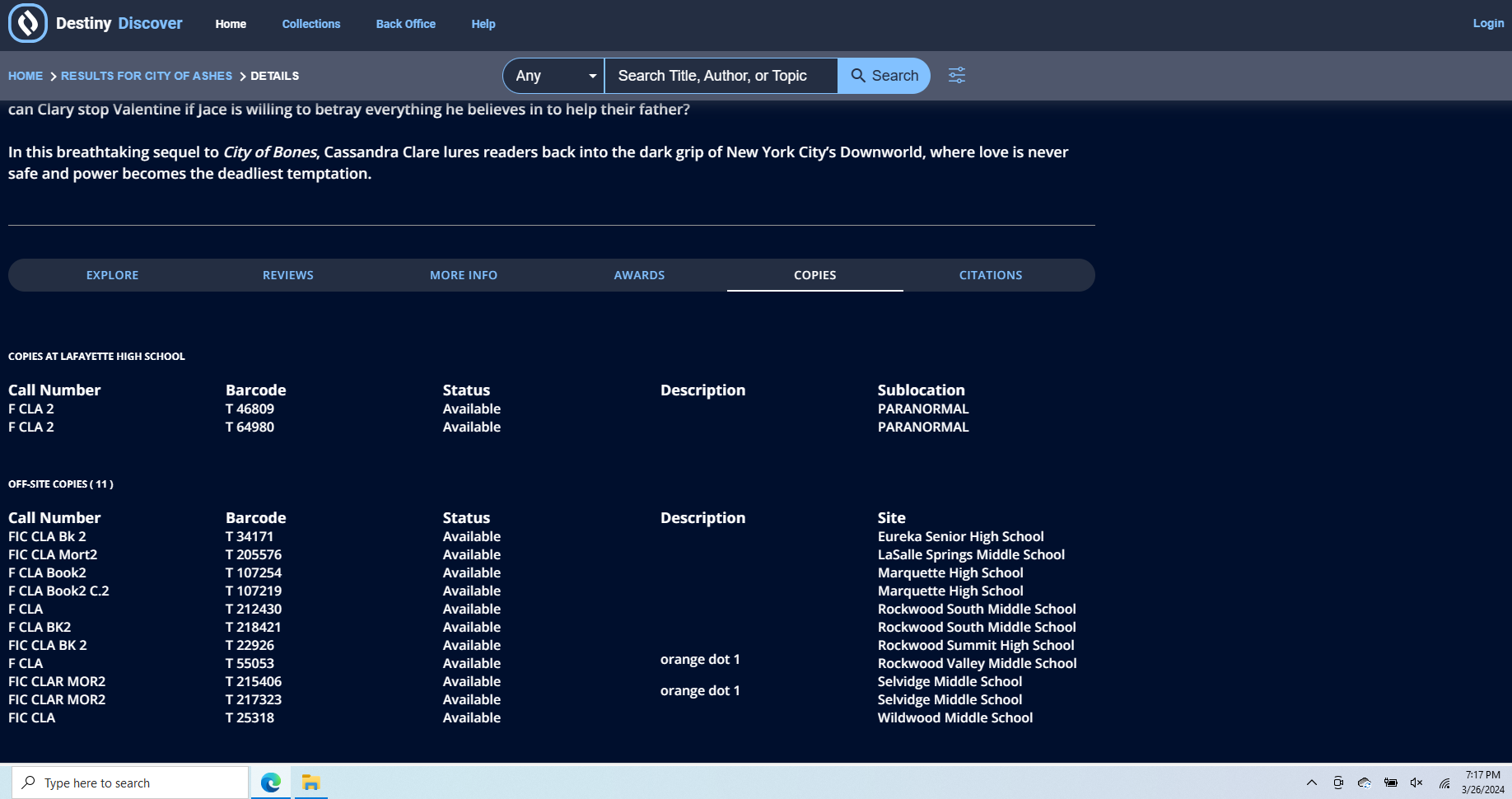Viewport: 1512px width, 799px height.
Task: Open File Explorer from the taskbar
Action: (x=310, y=783)
